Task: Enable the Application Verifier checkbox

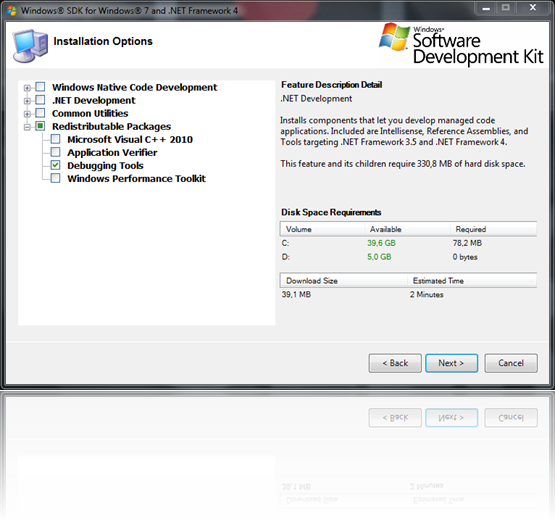Action: tap(56, 152)
